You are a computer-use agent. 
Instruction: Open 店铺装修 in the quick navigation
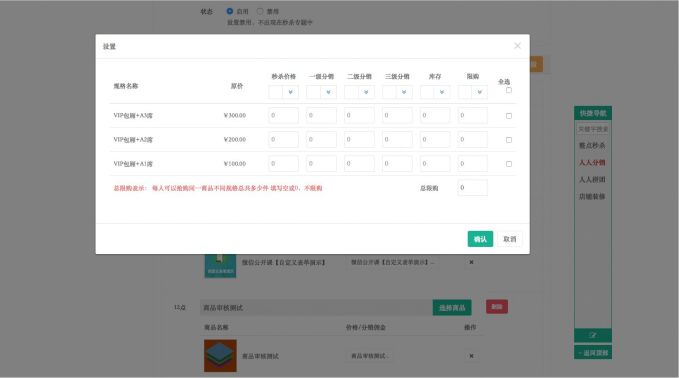pos(592,197)
